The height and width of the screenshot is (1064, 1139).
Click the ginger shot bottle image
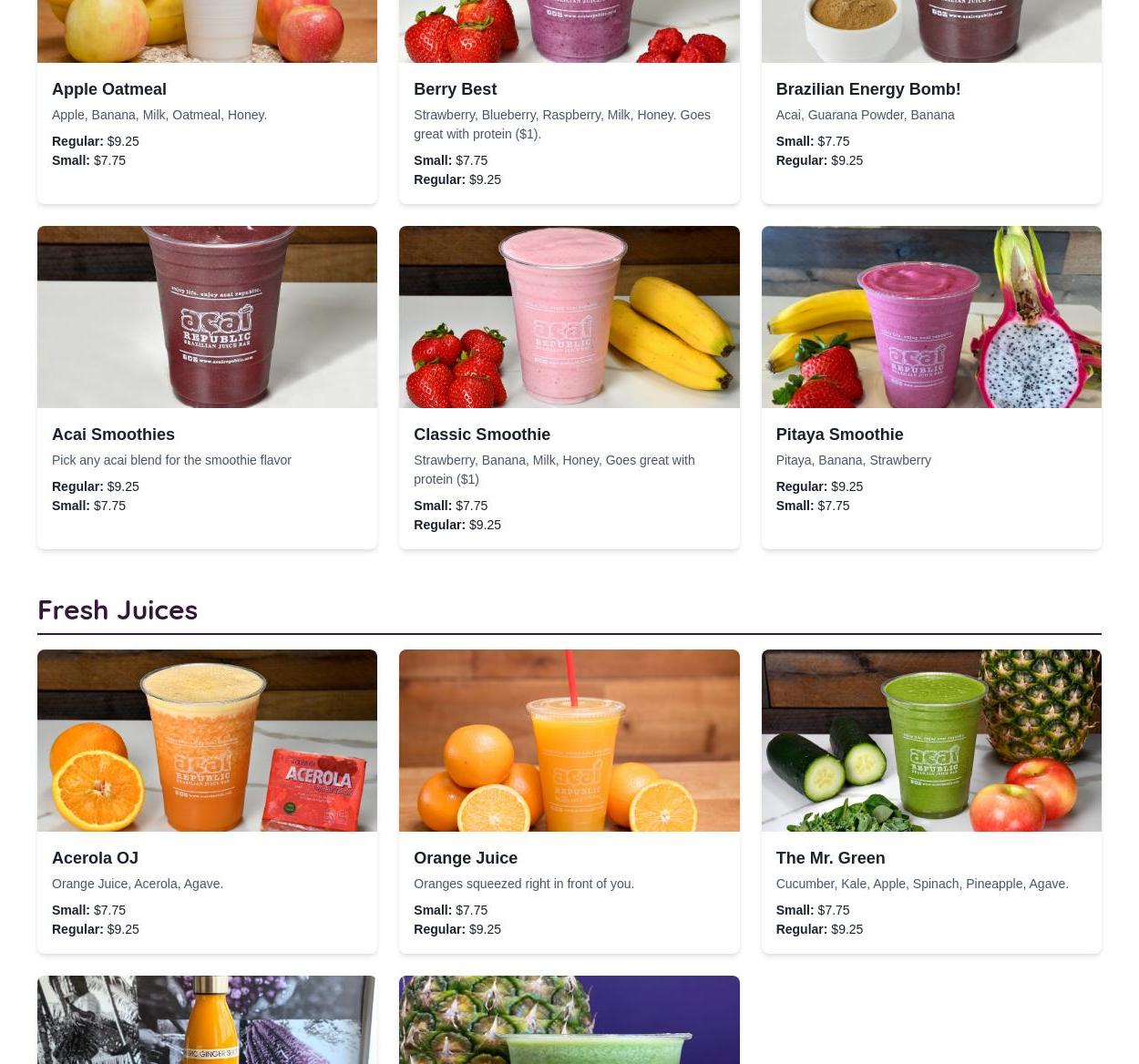(207, 1019)
